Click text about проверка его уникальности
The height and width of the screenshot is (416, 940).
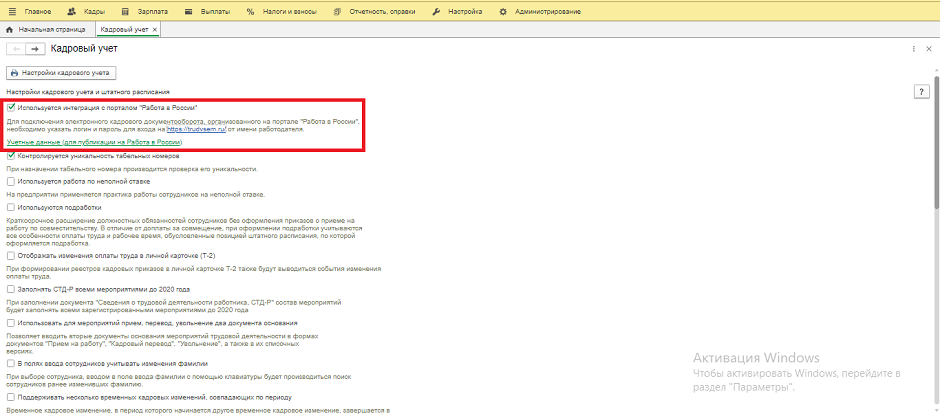132,169
